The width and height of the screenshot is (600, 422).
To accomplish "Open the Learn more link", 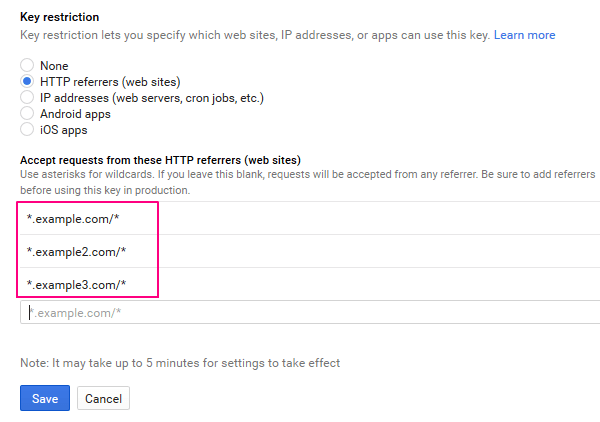I will [x=524, y=35].
